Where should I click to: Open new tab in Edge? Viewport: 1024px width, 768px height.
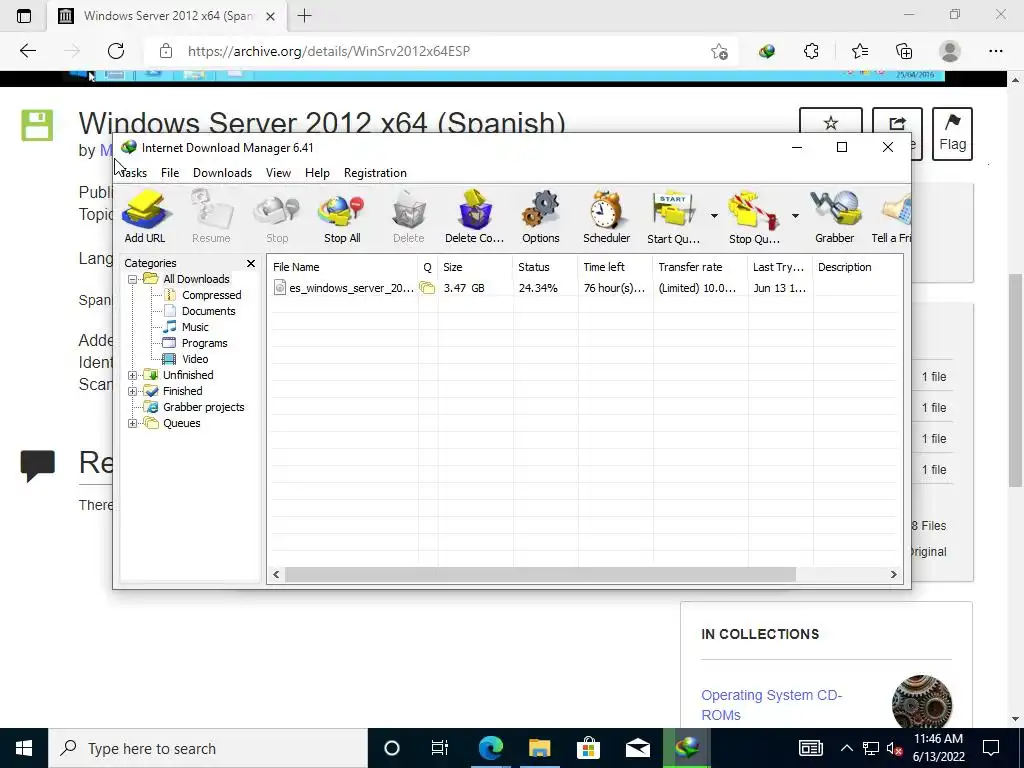pos(304,16)
